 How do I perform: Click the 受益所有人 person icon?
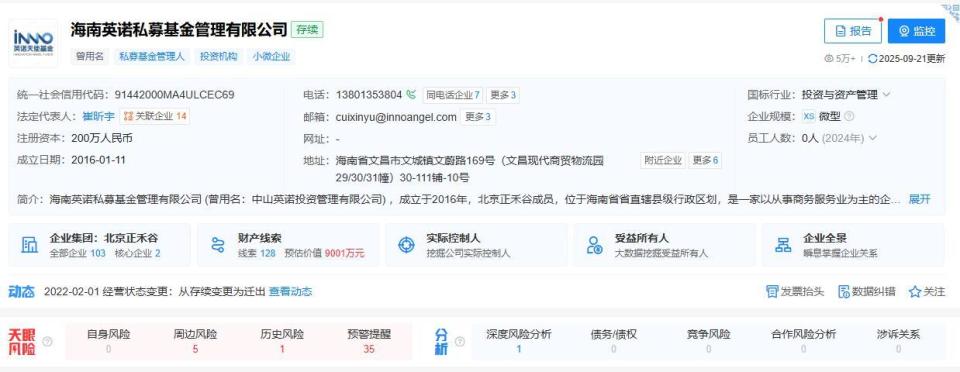594,245
